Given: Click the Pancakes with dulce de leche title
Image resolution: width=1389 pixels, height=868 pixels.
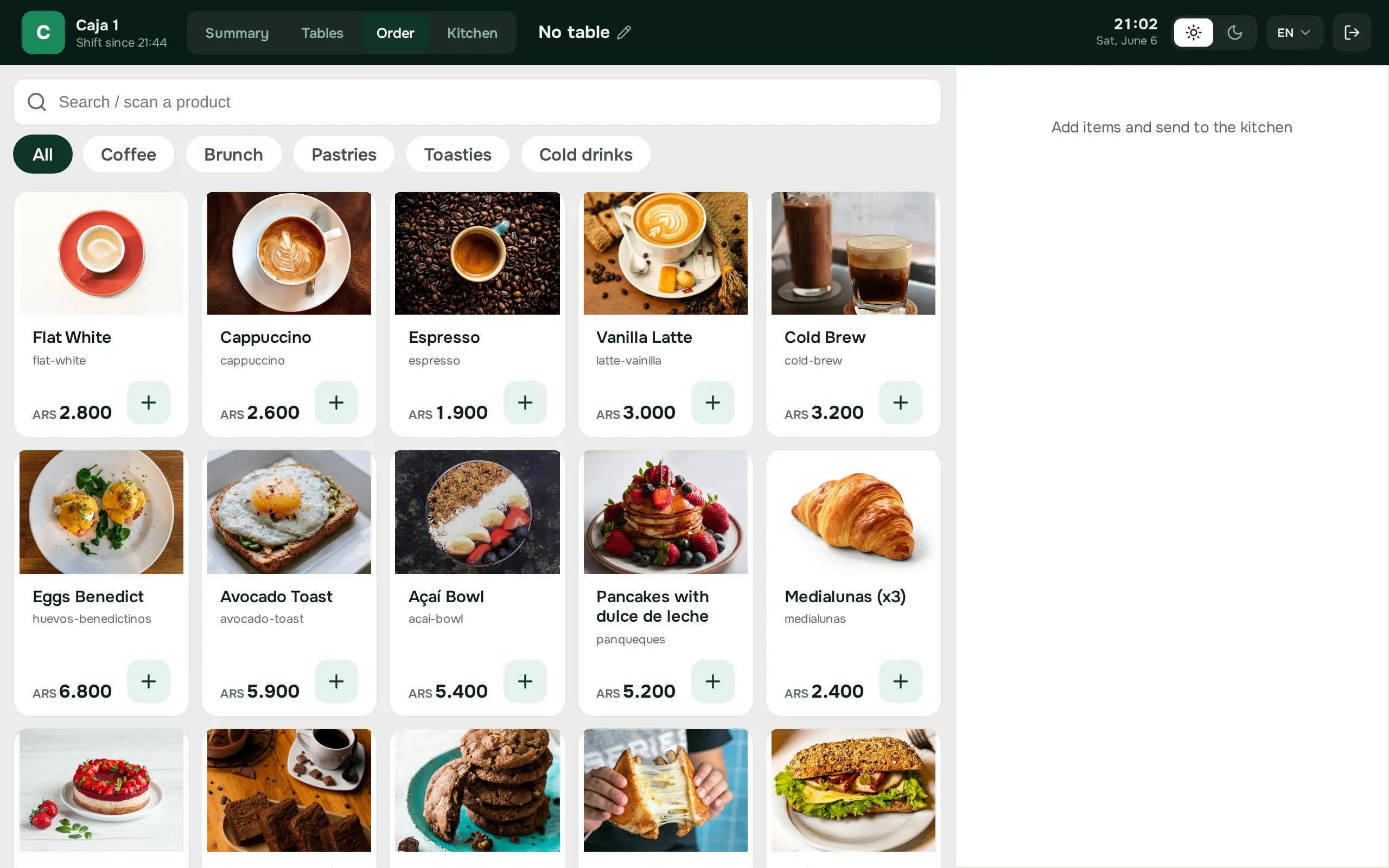Looking at the screenshot, I should click(x=653, y=606).
